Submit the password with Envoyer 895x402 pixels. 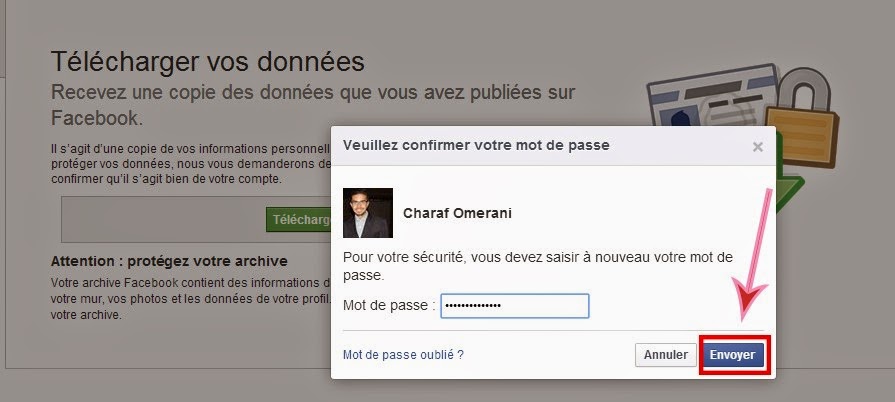point(733,355)
